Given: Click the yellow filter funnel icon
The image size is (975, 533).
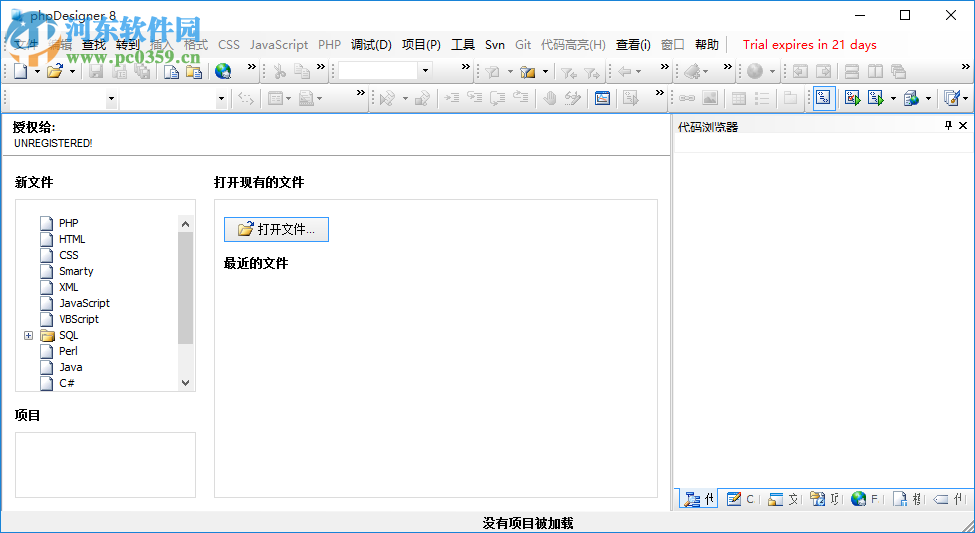Looking at the screenshot, I should [528, 72].
